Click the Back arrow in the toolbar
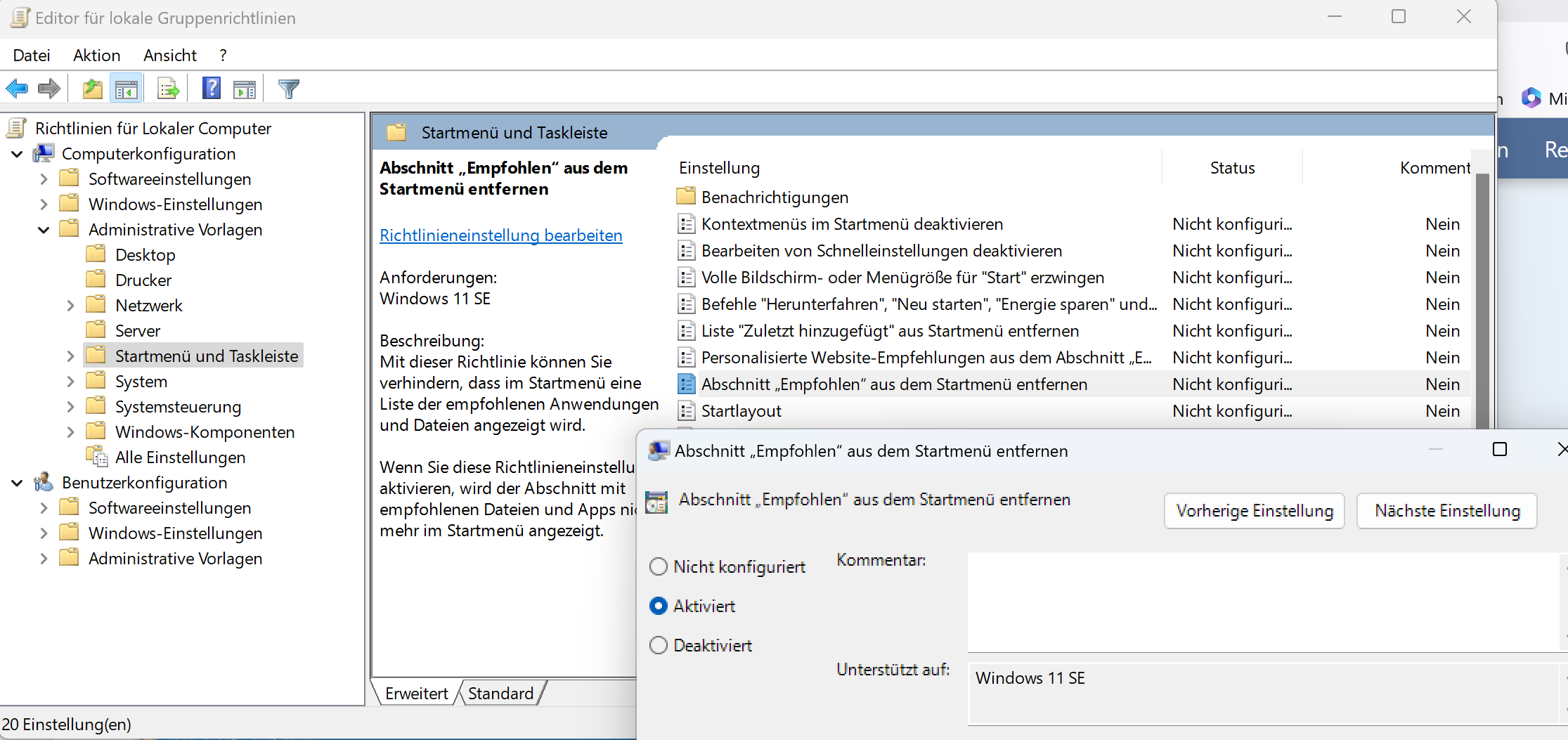 tap(17, 89)
